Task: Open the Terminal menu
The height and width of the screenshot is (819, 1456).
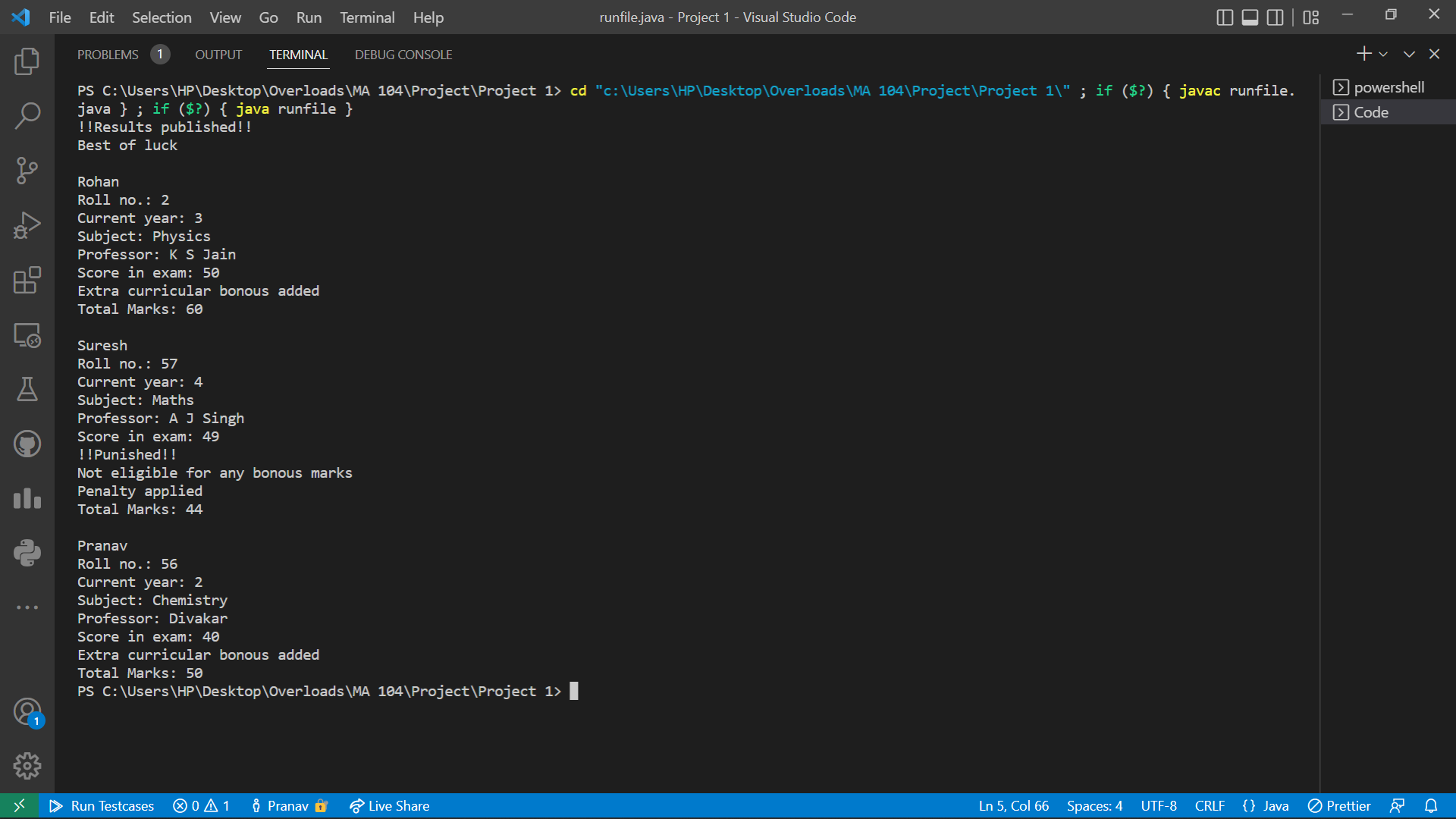Action: tap(367, 17)
